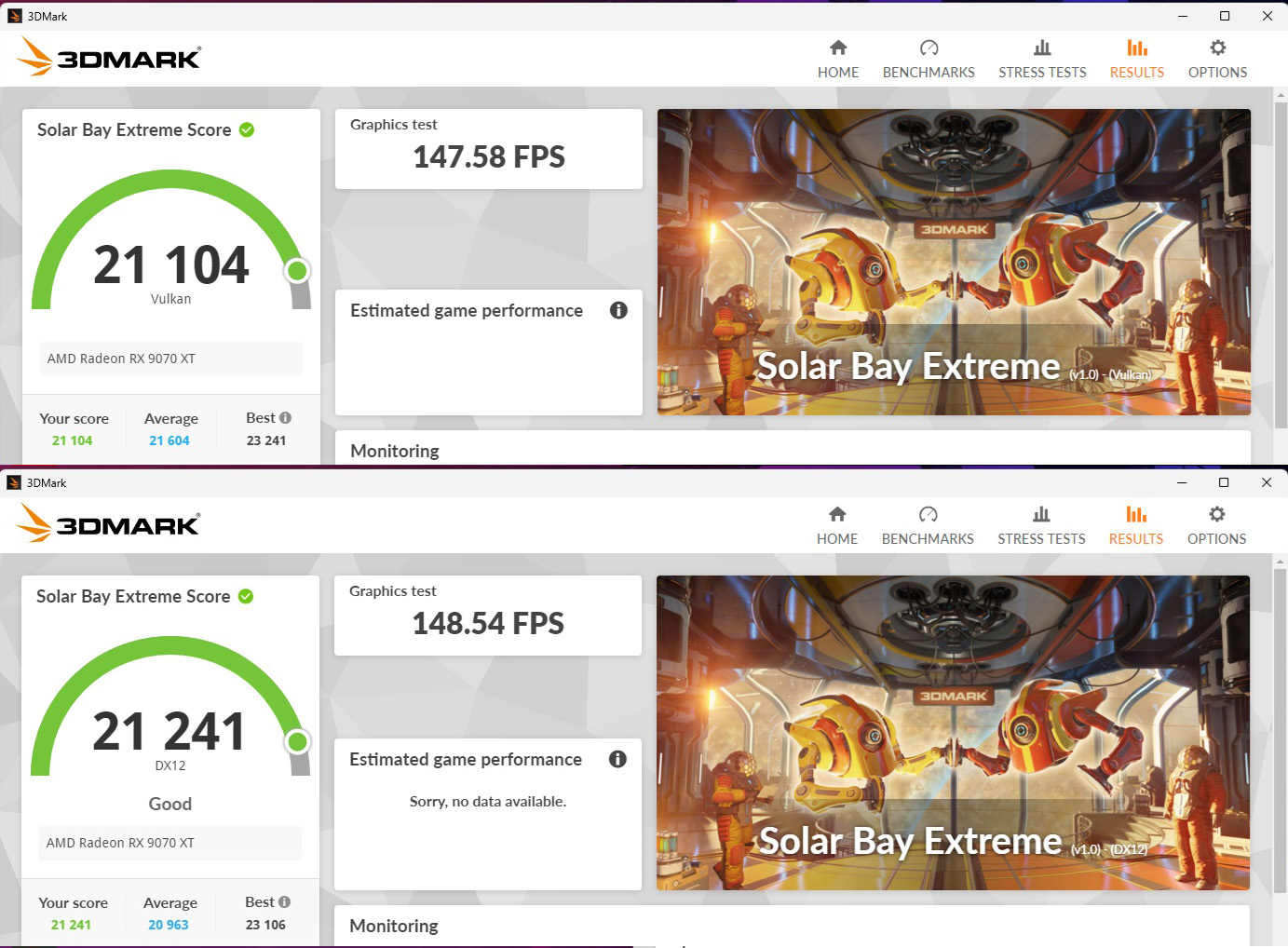Open HOME in the DX12 result window
The width and height of the screenshot is (1288, 948).
(837, 525)
